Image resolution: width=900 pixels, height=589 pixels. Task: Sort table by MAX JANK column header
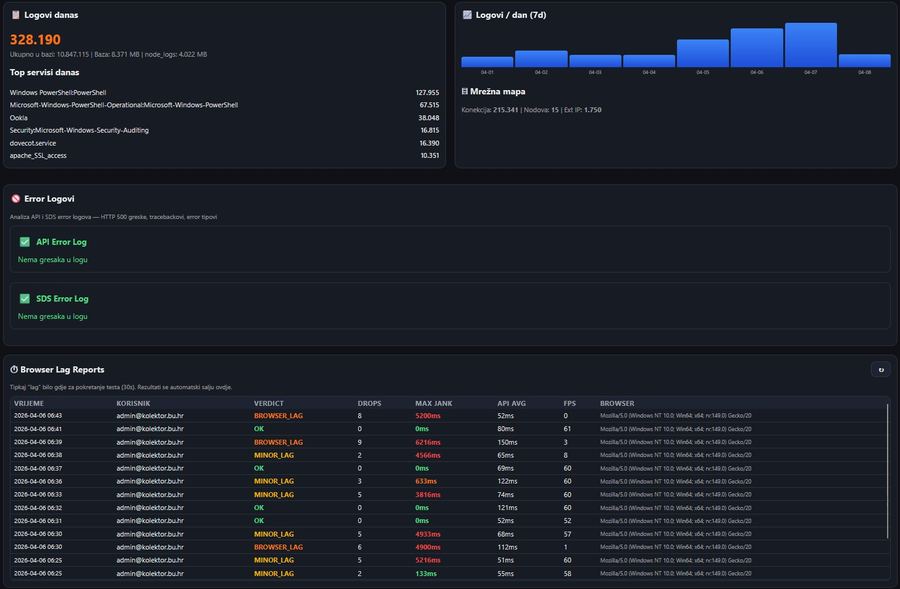point(433,403)
